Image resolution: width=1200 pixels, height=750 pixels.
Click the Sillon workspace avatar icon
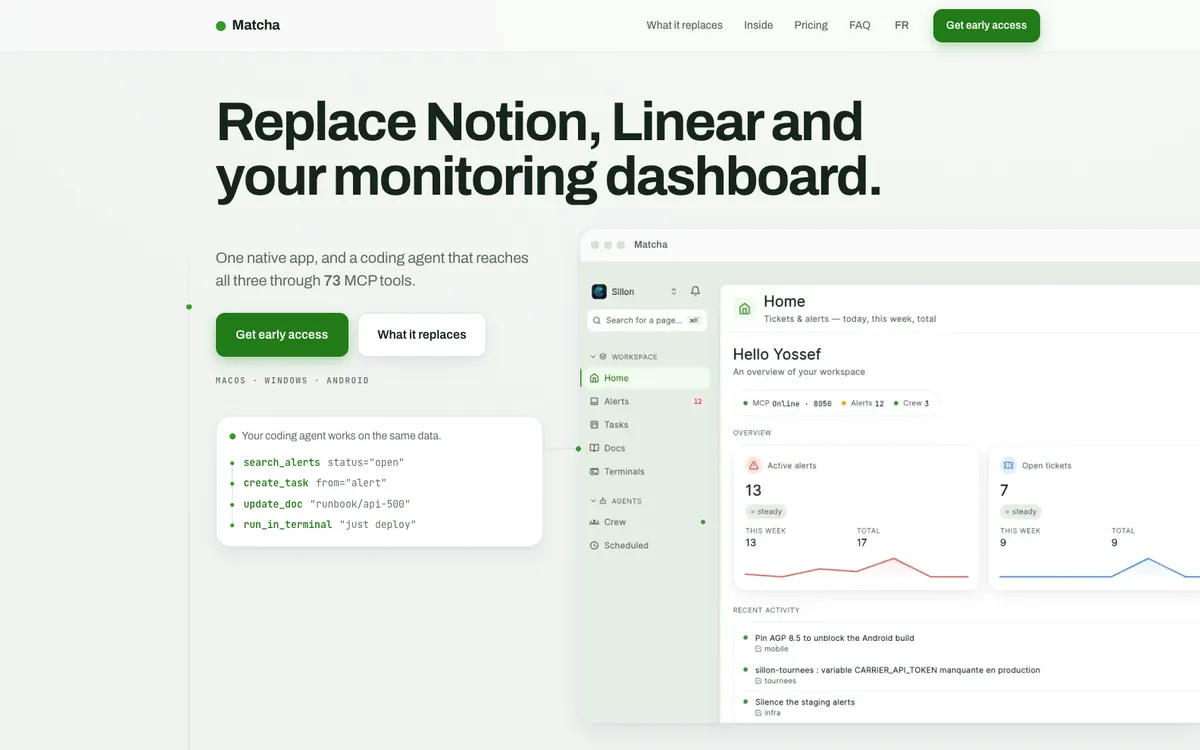pyautogui.click(x=599, y=292)
